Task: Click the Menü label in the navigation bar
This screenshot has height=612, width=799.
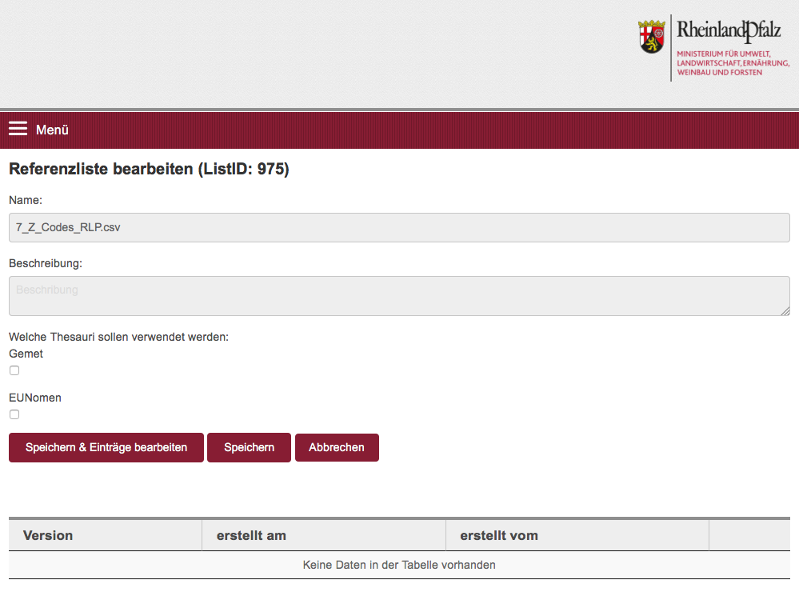Action: 52,130
